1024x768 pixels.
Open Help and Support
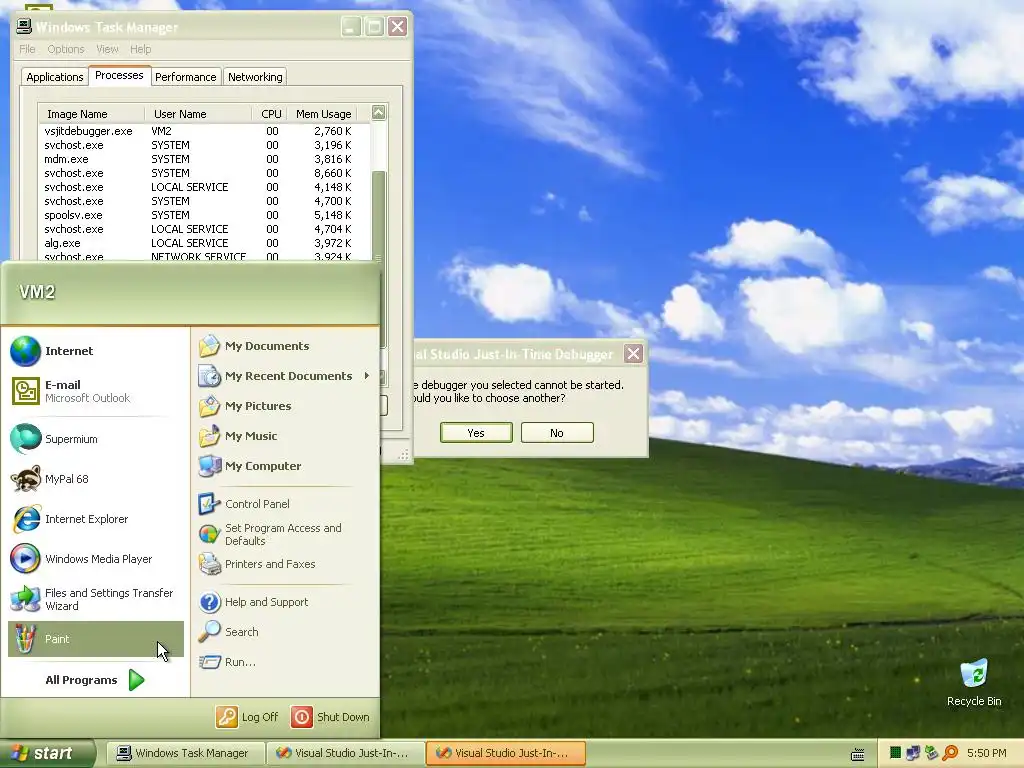285,602
